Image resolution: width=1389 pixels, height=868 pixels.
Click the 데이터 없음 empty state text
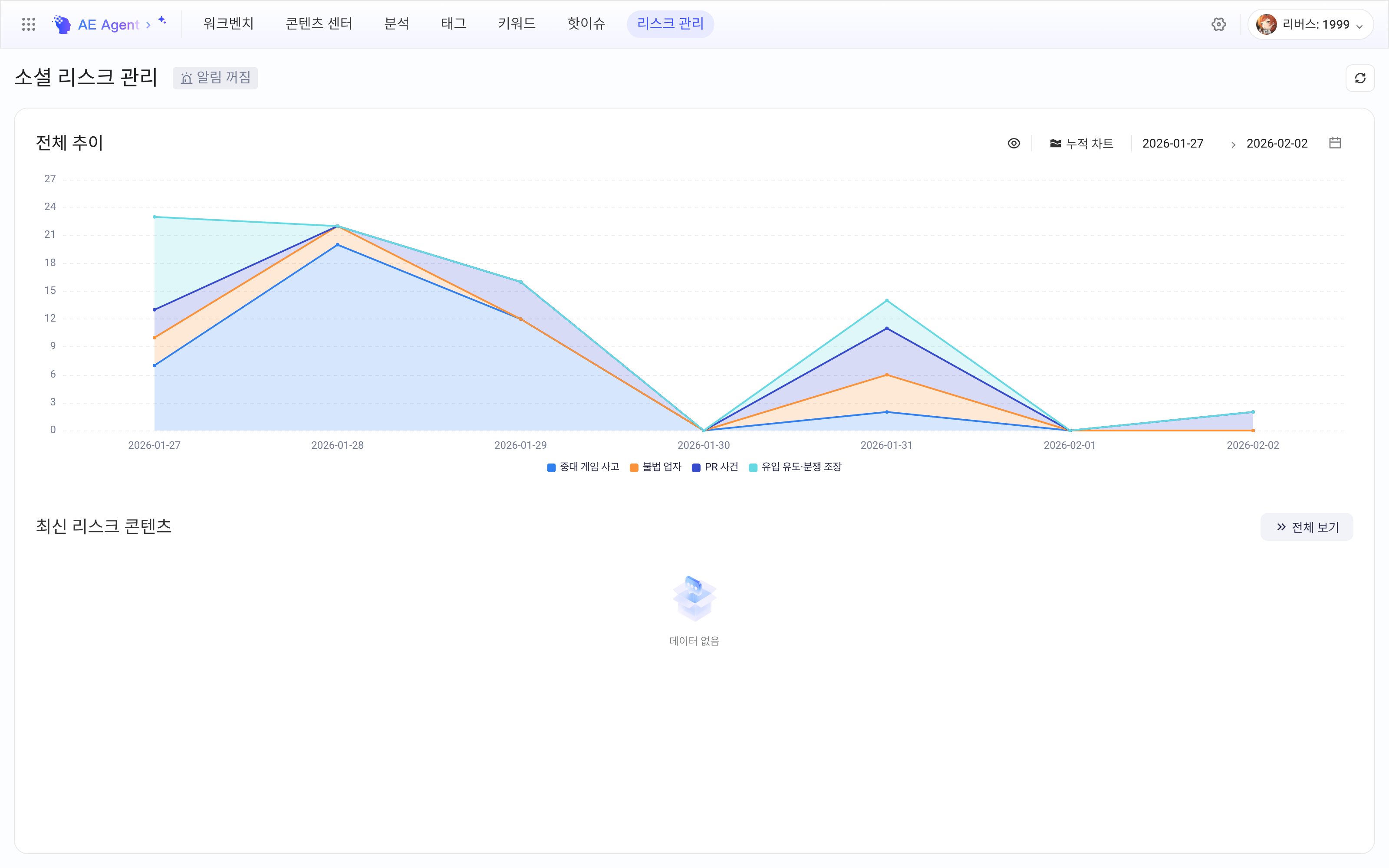click(694, 641)
